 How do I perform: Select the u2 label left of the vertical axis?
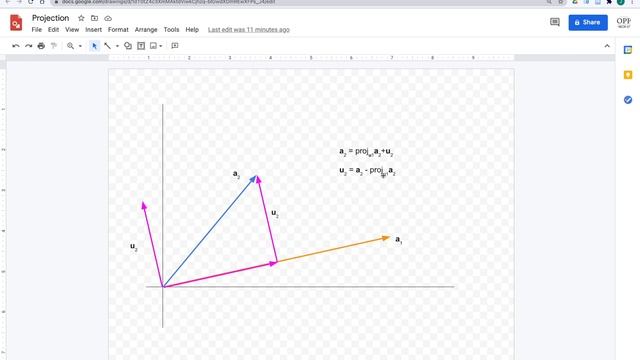click(134, 247)
